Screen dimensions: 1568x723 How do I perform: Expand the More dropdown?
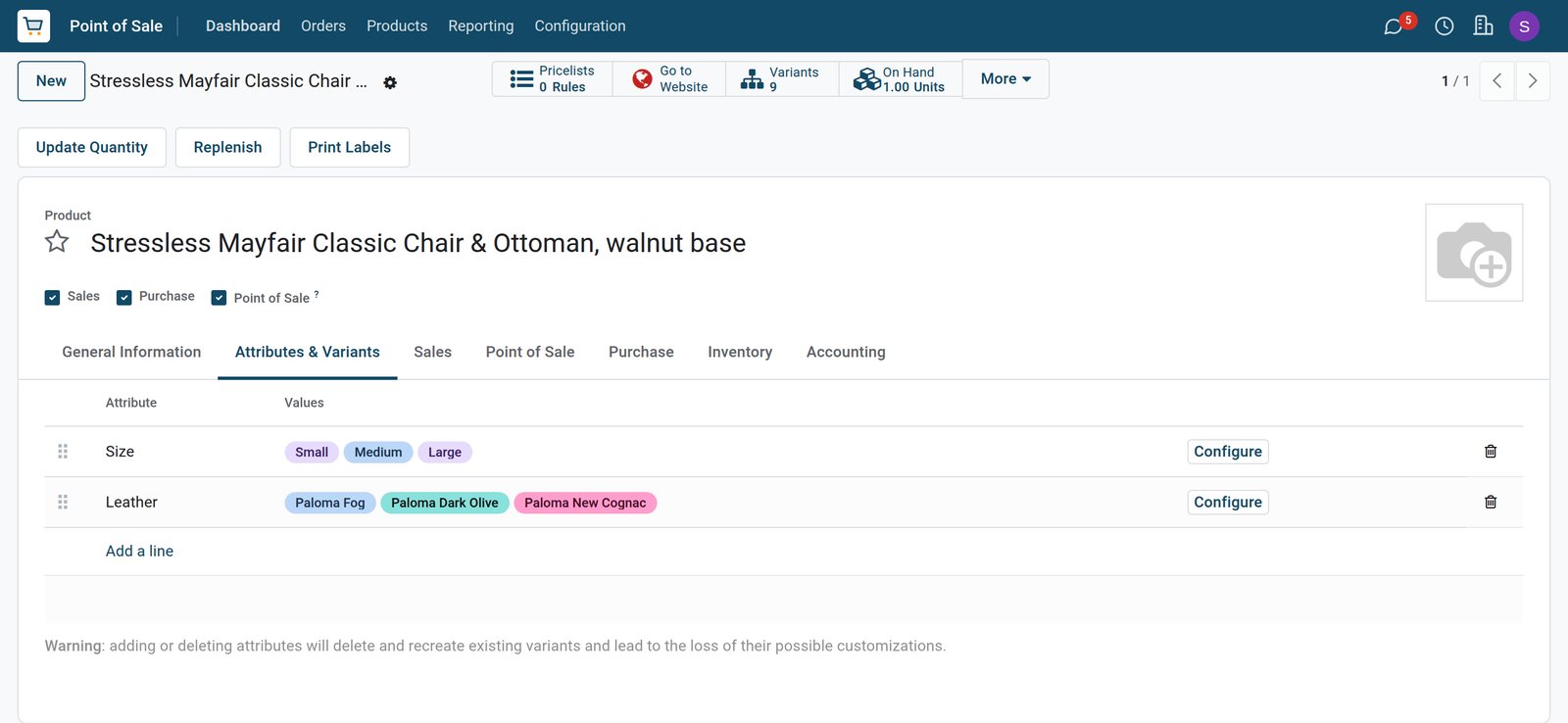pyautogui.click(x=1005, y=79)
